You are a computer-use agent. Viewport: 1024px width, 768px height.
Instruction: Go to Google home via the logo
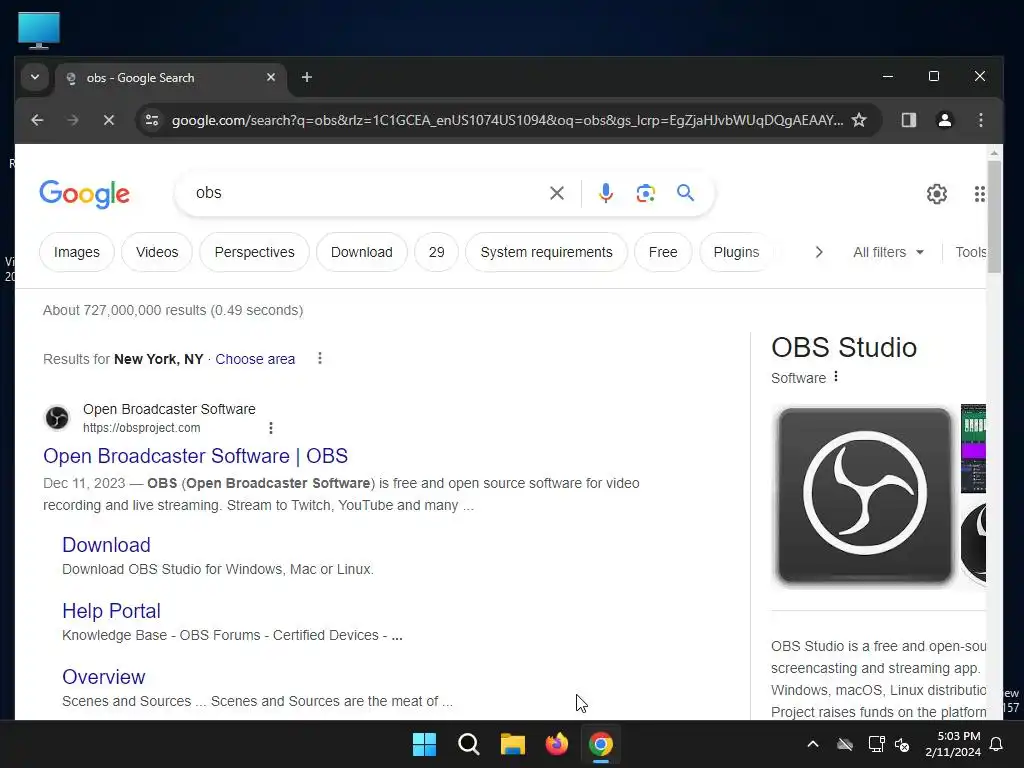[x=85, y=194]
